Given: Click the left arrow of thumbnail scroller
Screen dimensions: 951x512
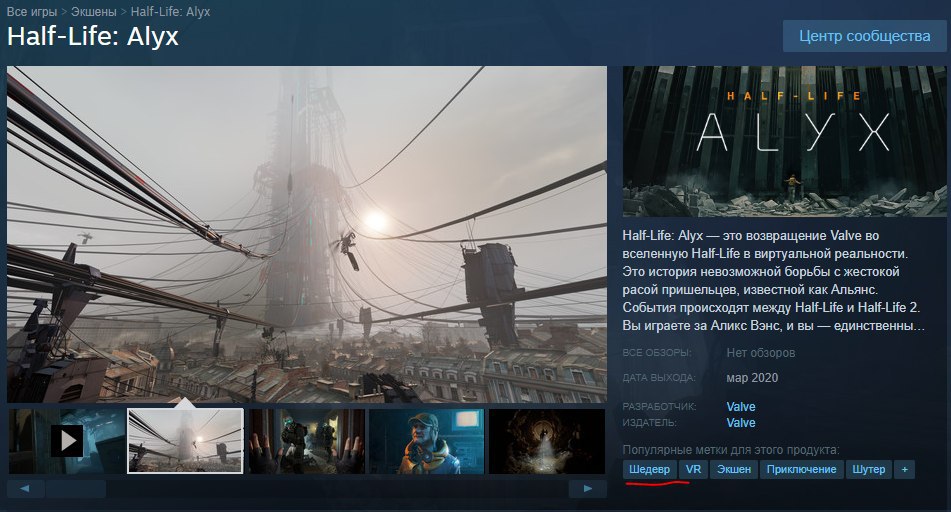Looking at the screenshot, I should (x=25, y=488).
